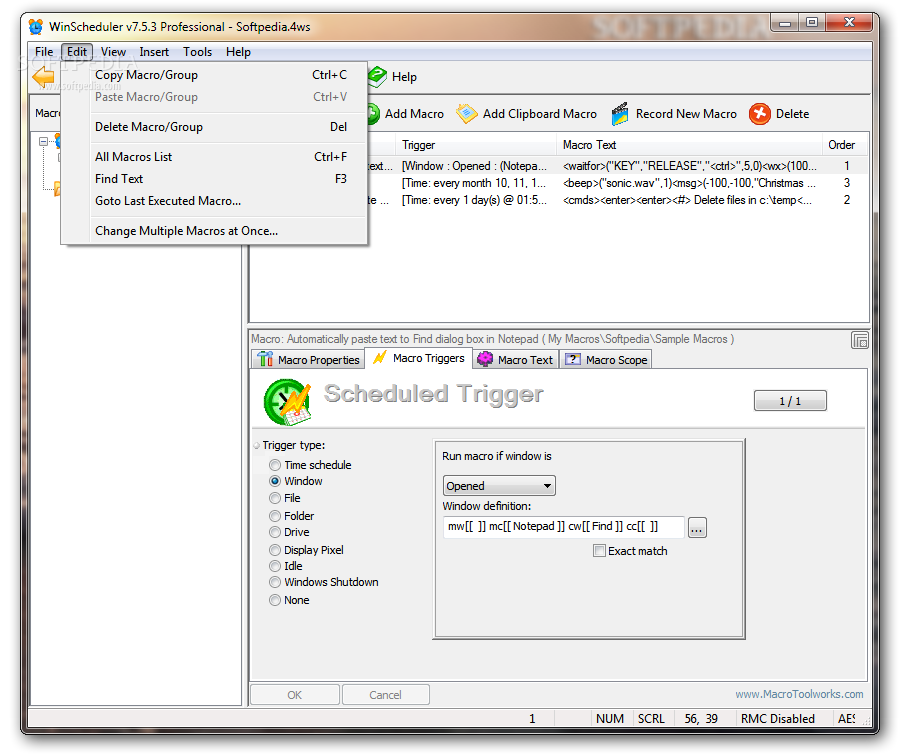This screenshot has width=900, height=755.
Task: Select the File trigger type
Action: pyautogui.click(x=275, y=498)
